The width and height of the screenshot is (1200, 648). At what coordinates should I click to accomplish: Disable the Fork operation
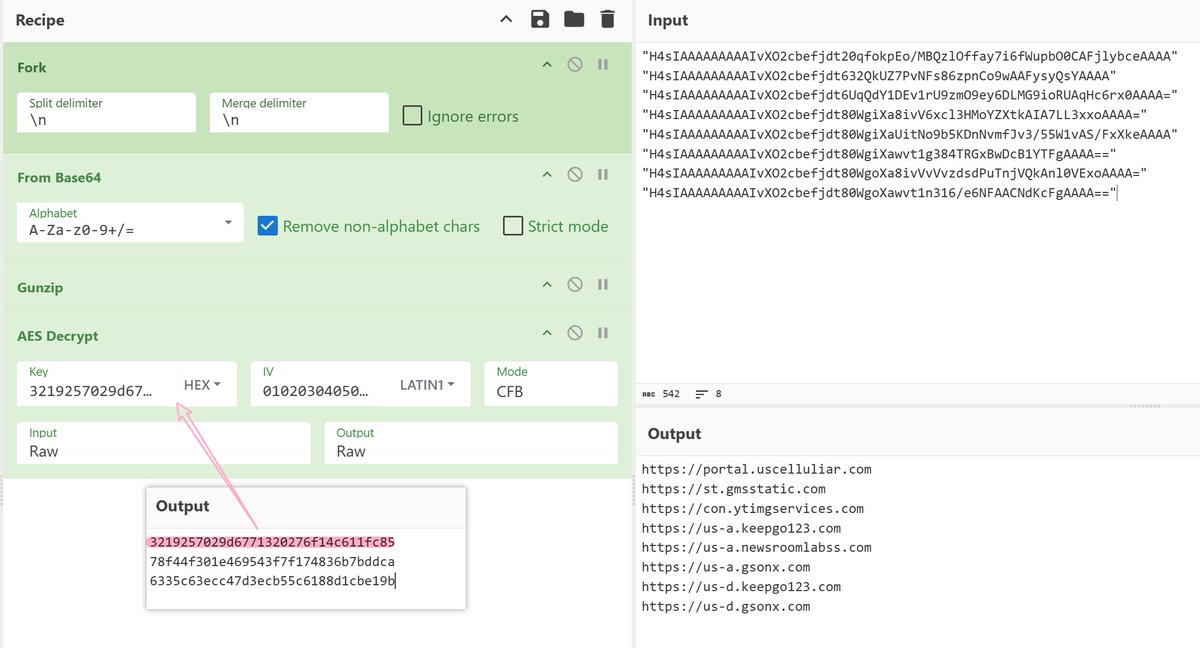point(575,65)
